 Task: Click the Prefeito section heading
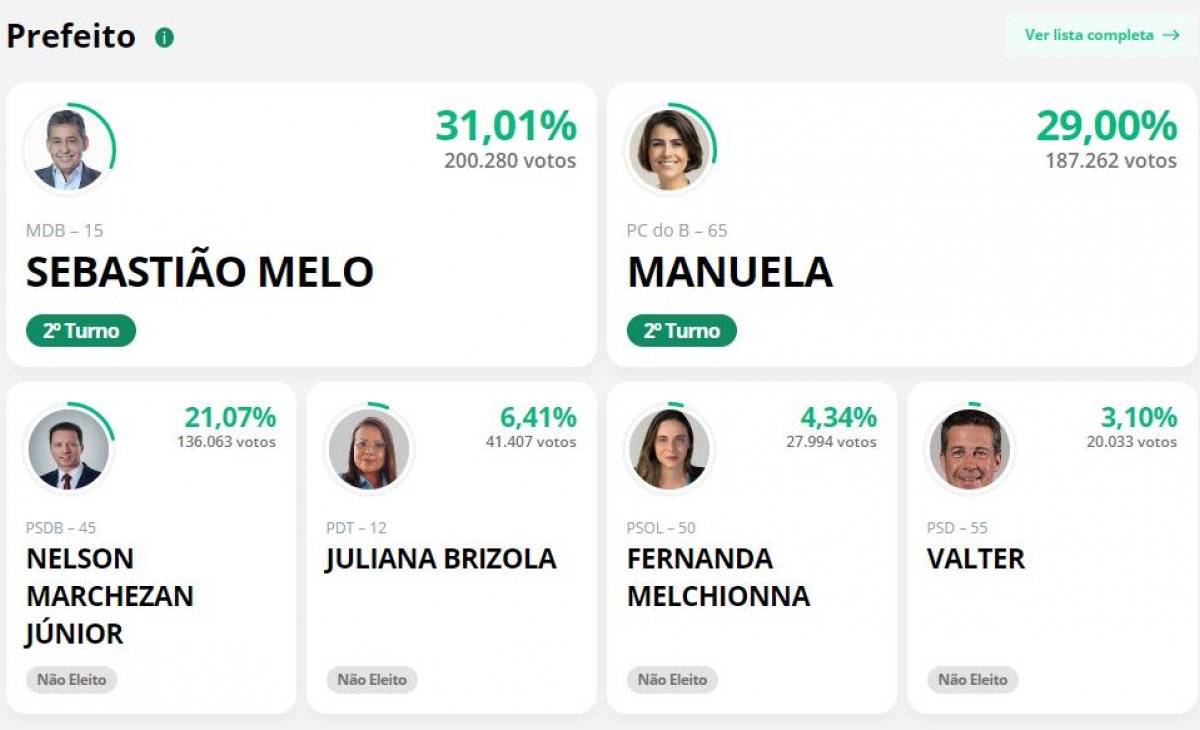[71, 36]
